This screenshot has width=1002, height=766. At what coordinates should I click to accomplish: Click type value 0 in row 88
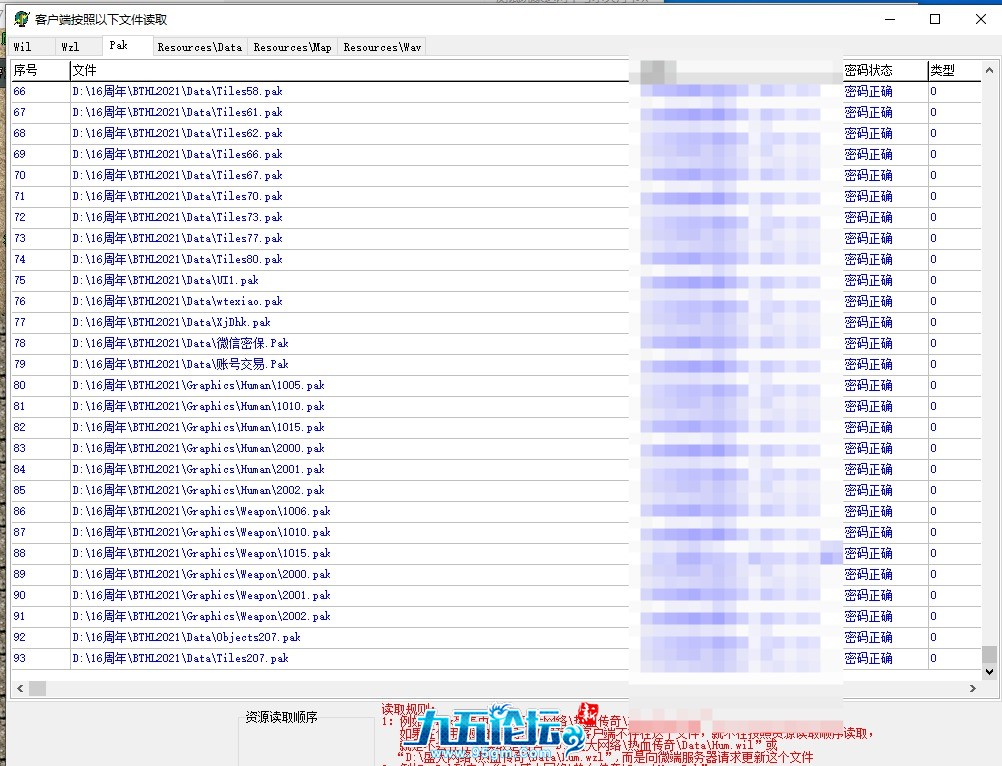tap(934, 553)
